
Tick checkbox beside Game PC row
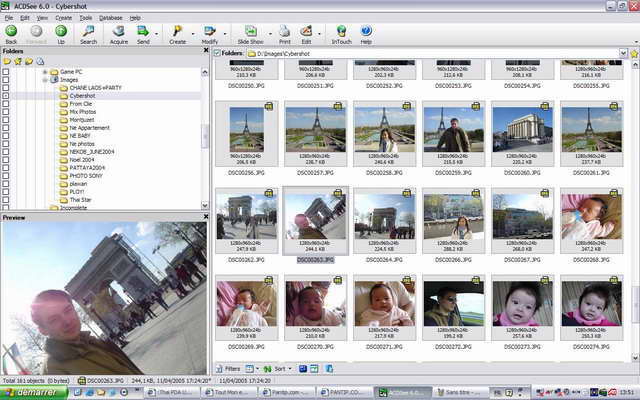coord(6,72)
